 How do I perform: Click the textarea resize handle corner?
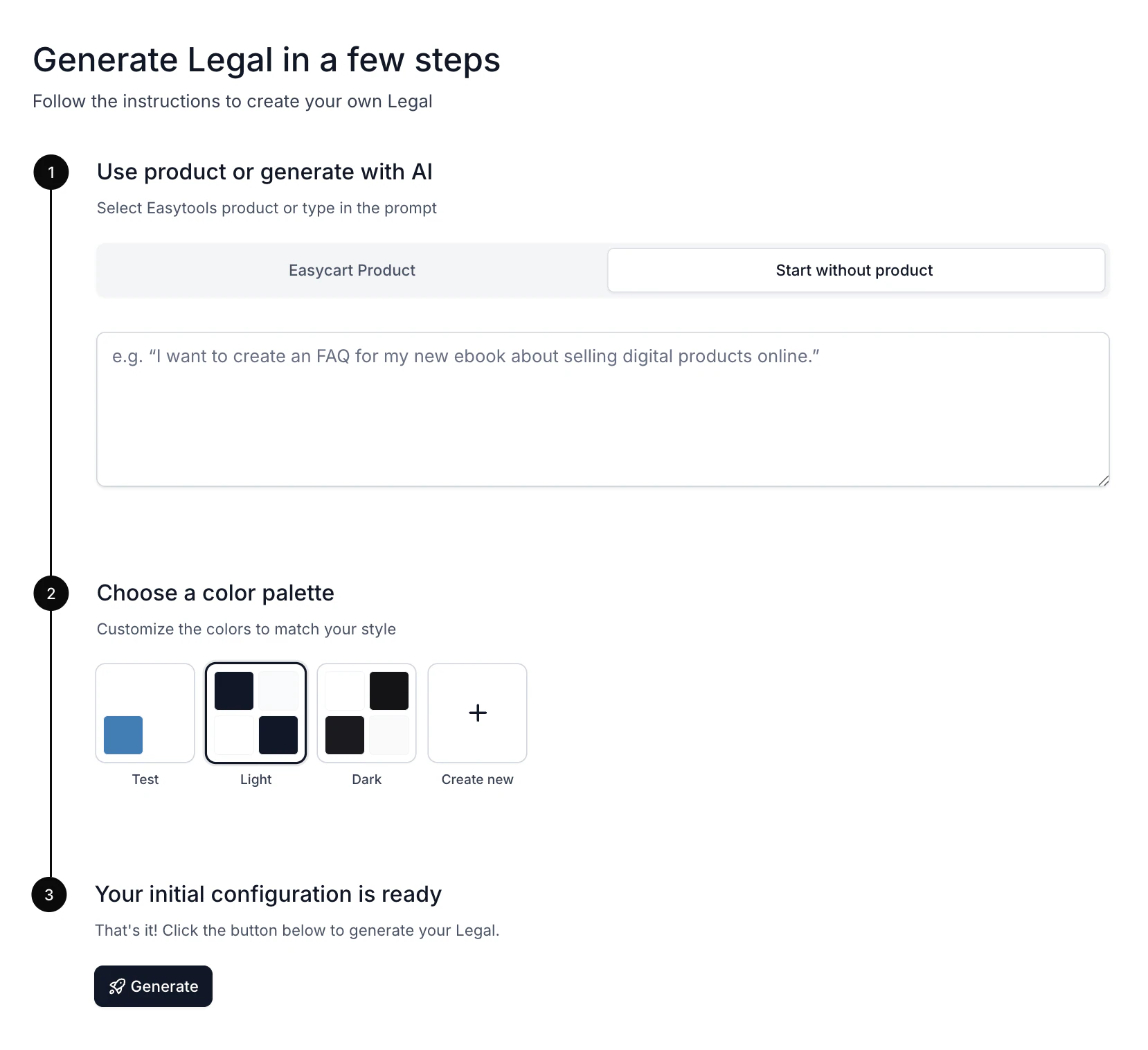[1104, 481]
